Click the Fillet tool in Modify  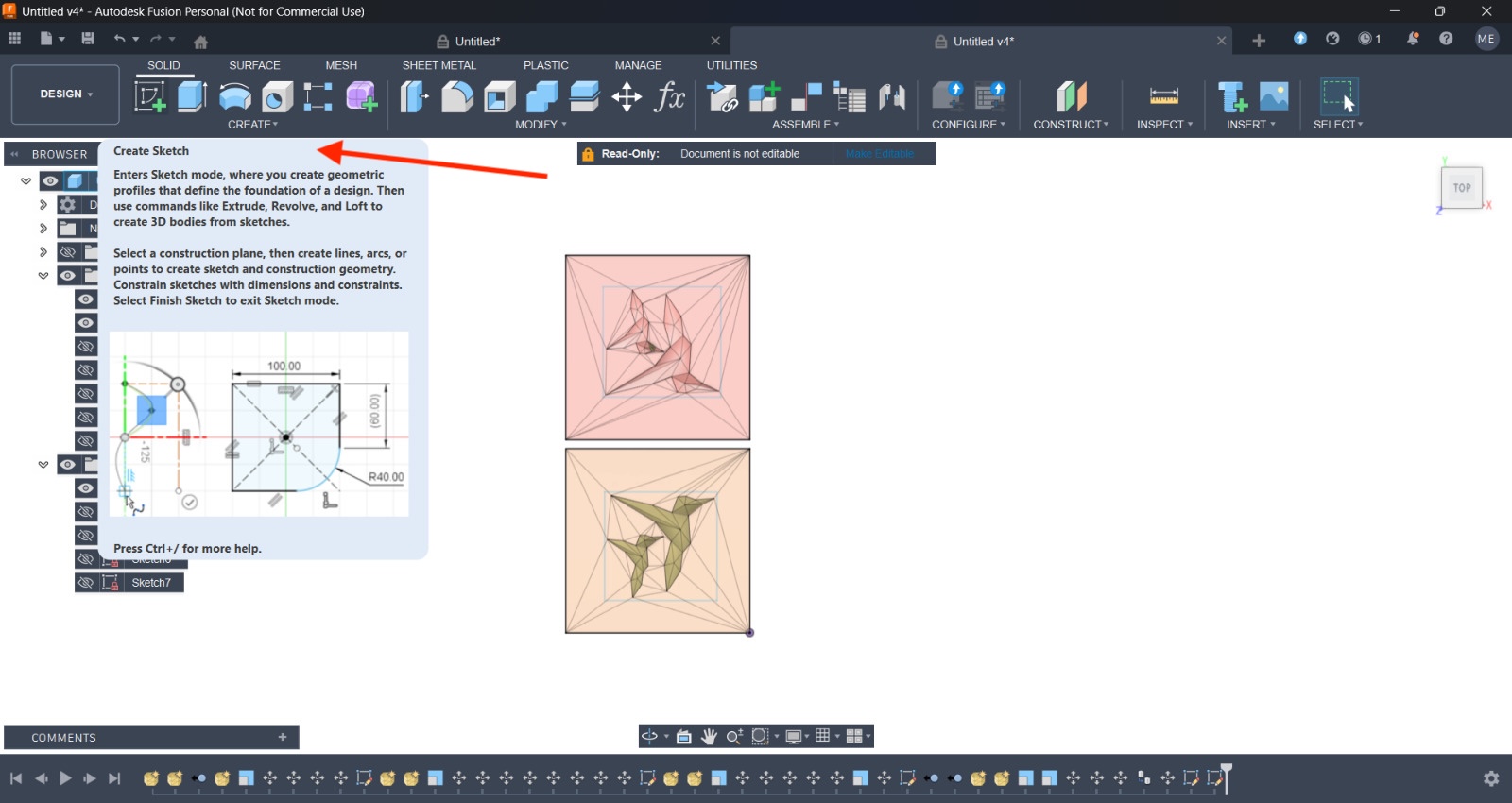coord(457,96)
